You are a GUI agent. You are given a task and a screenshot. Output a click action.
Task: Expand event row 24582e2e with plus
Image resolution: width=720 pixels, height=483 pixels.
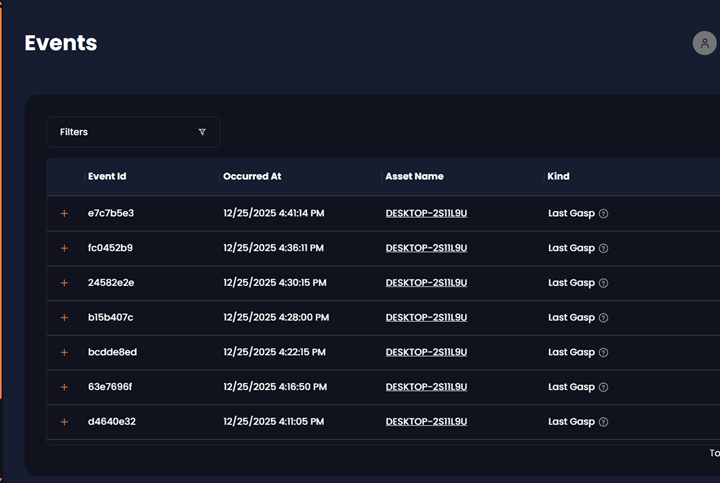point(65,283)
